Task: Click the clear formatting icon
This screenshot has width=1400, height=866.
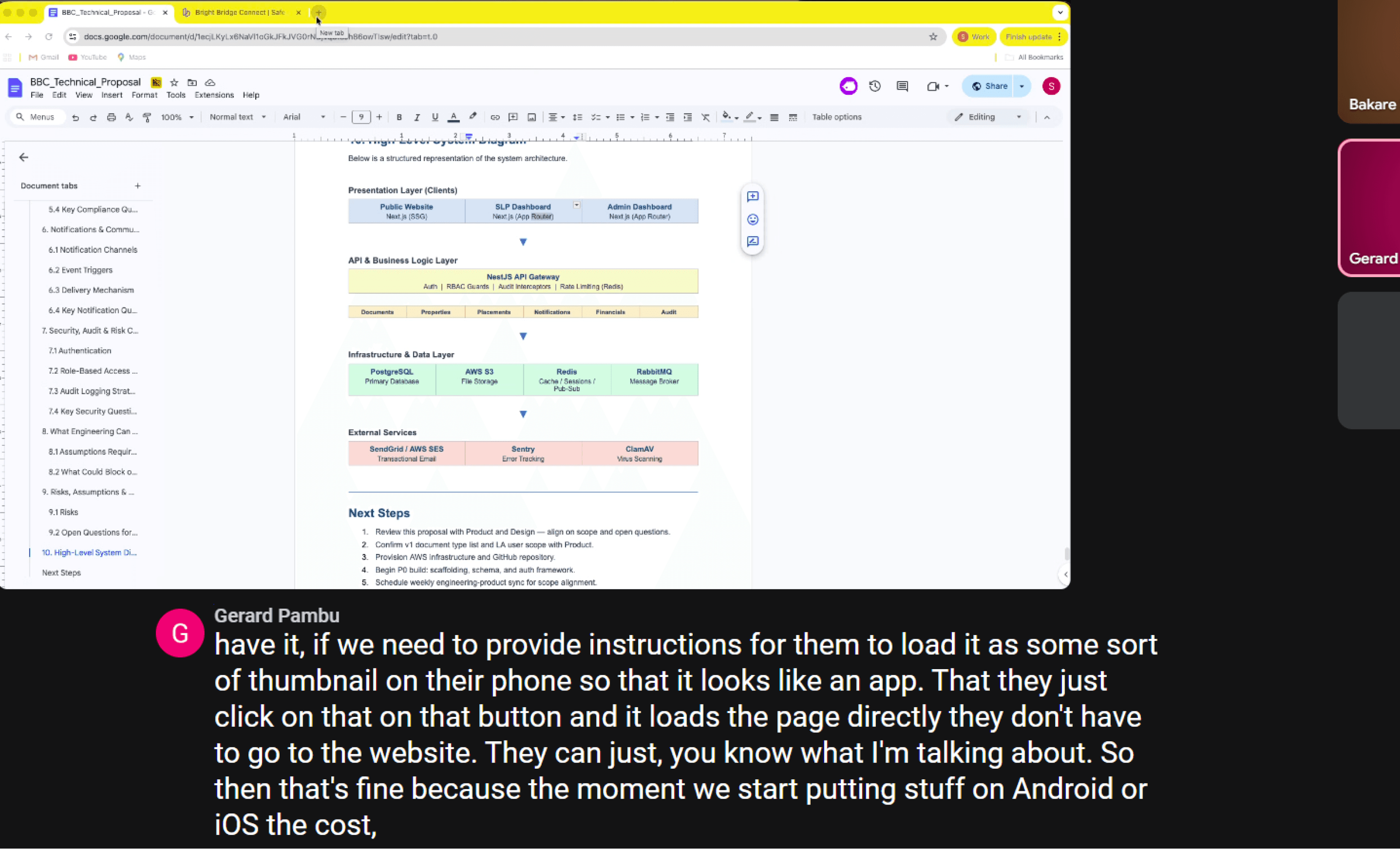Action: pyautogui.click(x=706, y=117)
